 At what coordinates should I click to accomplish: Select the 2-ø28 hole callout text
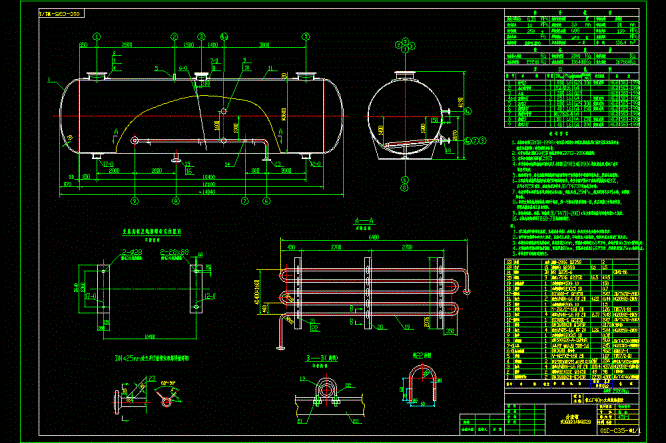(x=132, y=252)
